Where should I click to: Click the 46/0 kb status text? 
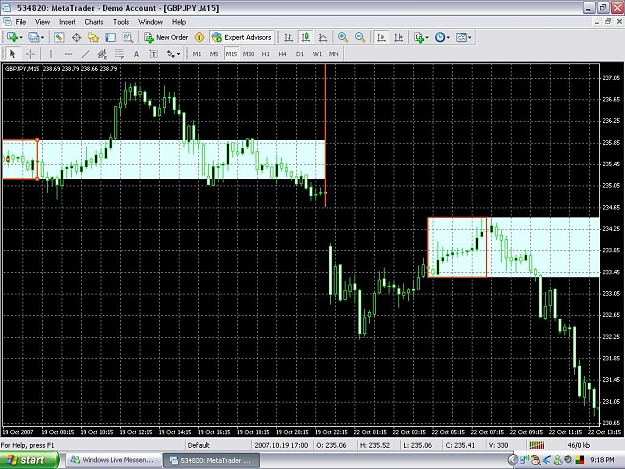tap(578, 445)
